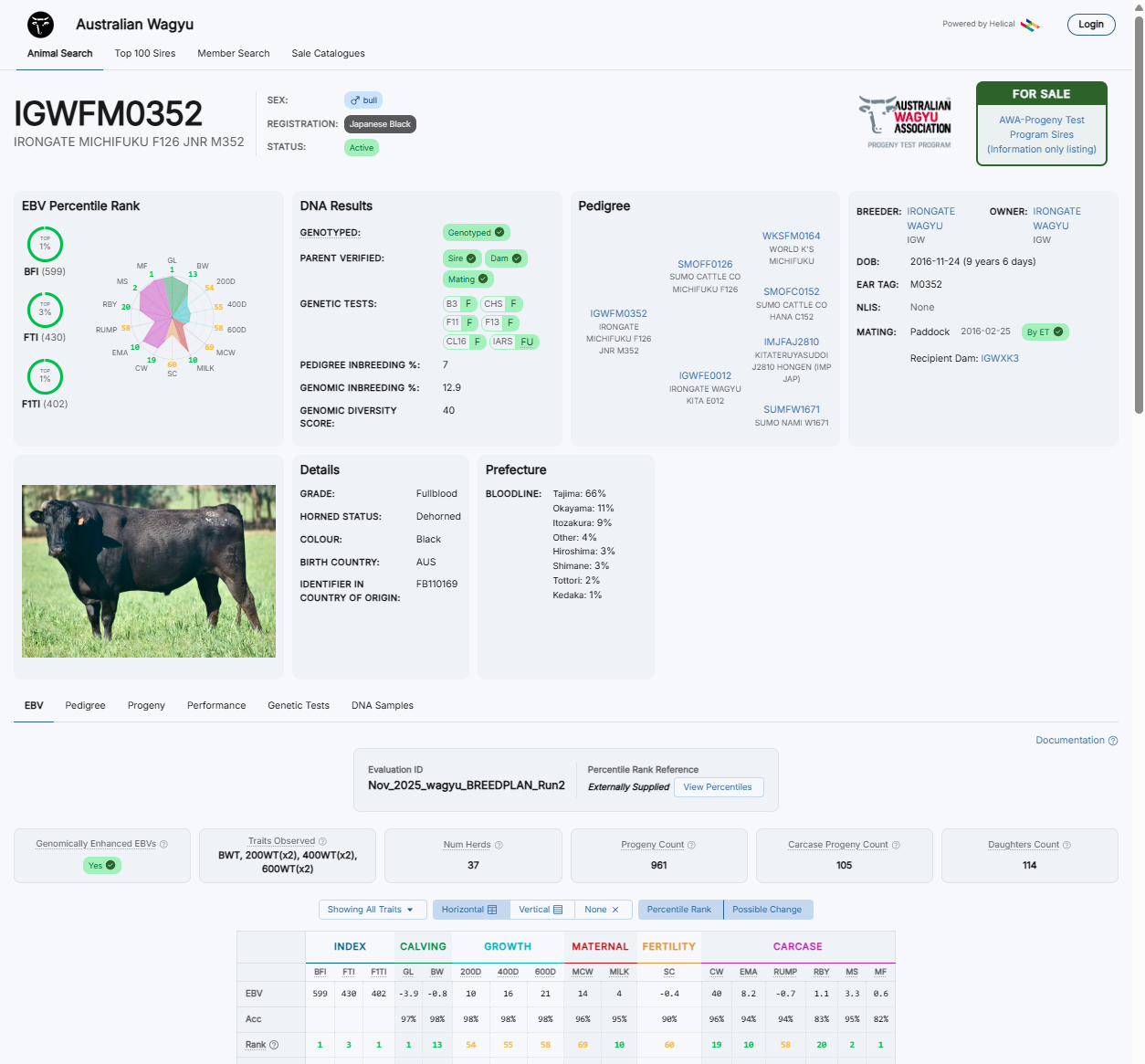
Task: Click the View Percentiles button
Action: click(x=718, y=787)
